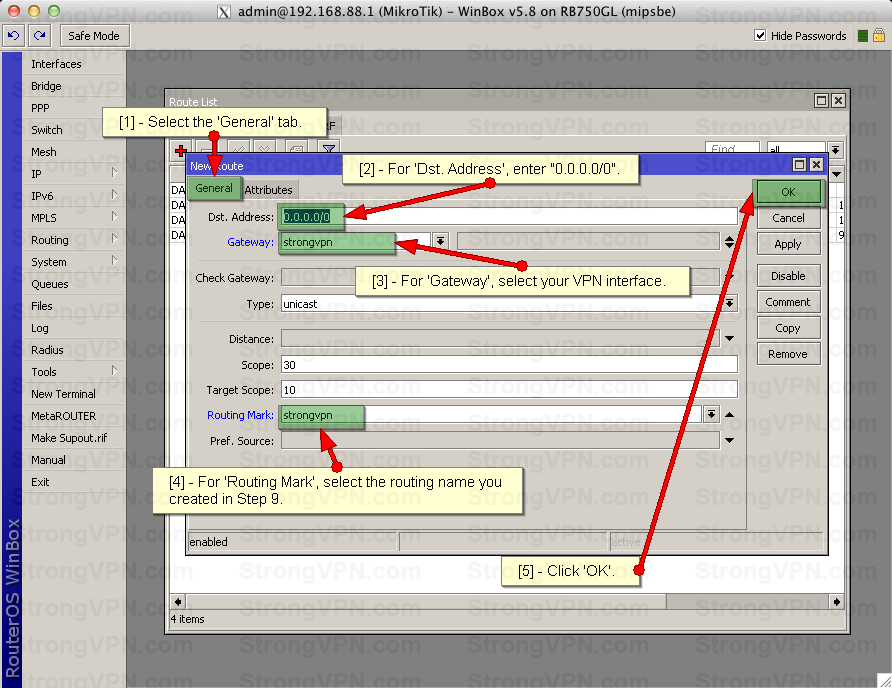Viewport: 892px width, 688px height.
Task: Open the Routing Mark dropdown
Action: coord(711,414)
